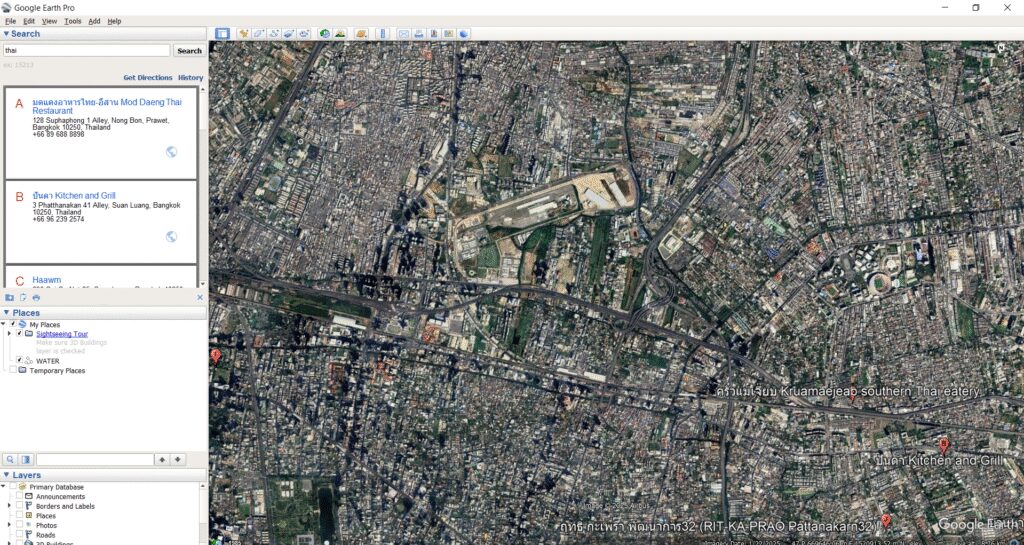Open the Mod Daeng Thai Restaurant result link
The image size is (1024, 545).
[x=107, y=106]
